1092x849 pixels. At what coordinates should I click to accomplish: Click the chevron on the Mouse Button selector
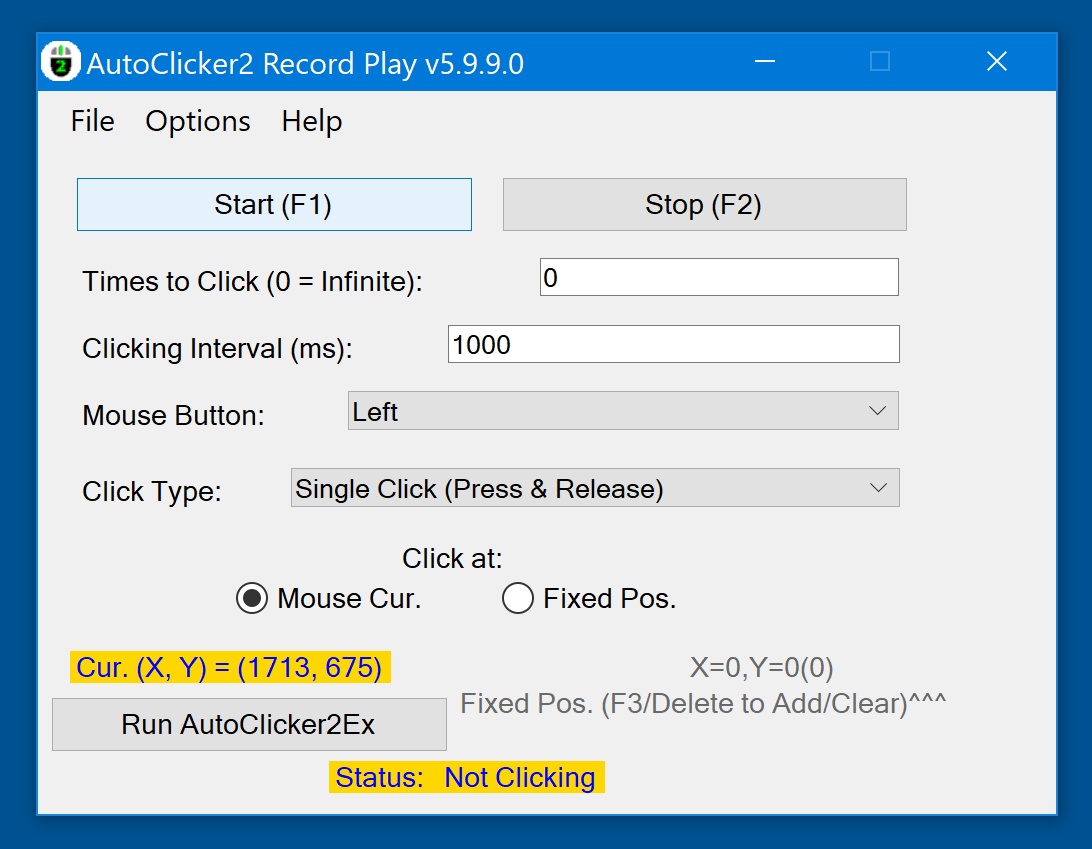click(x=878, y=410)
